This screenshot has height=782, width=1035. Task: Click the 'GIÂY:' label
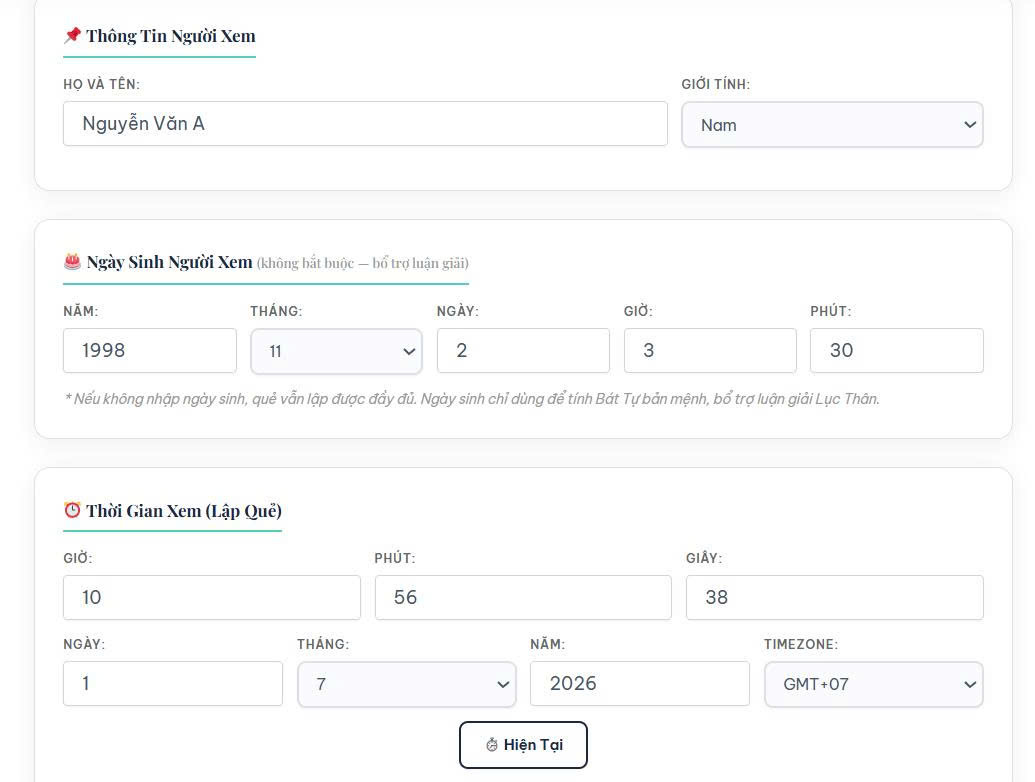point(704,558)
